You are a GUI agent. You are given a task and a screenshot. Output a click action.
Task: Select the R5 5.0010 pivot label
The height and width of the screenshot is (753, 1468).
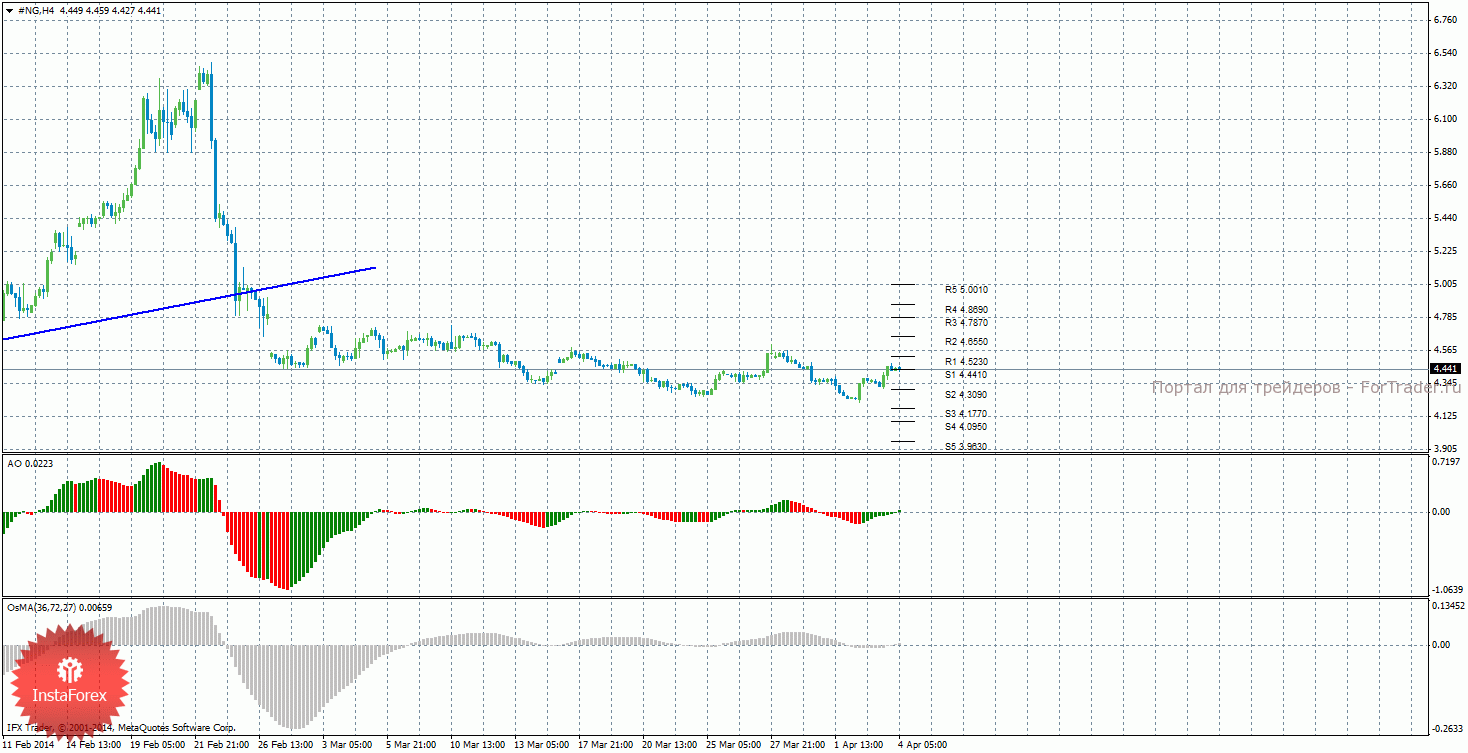[966, 289]
